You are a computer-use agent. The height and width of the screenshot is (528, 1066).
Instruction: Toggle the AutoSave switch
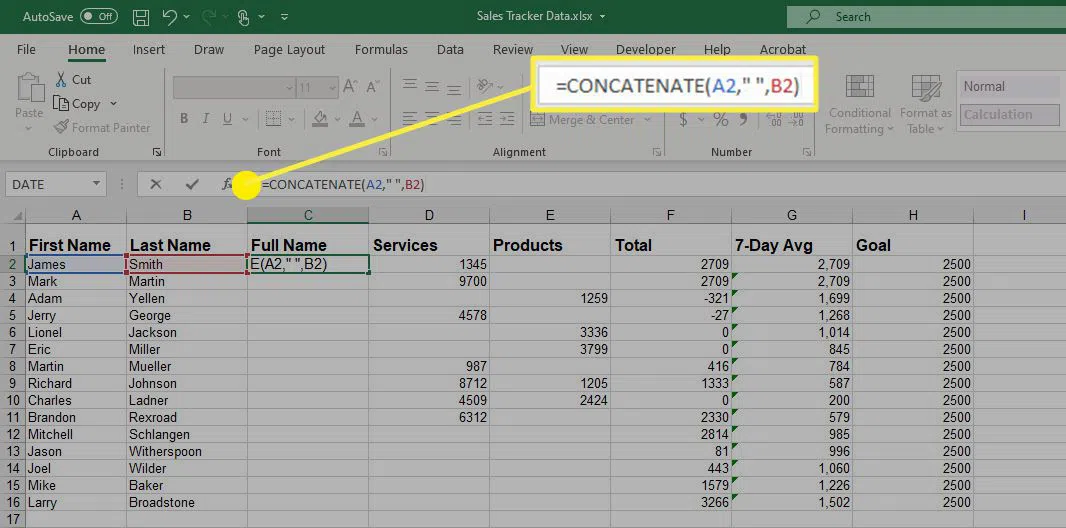(x=98, y=17)
